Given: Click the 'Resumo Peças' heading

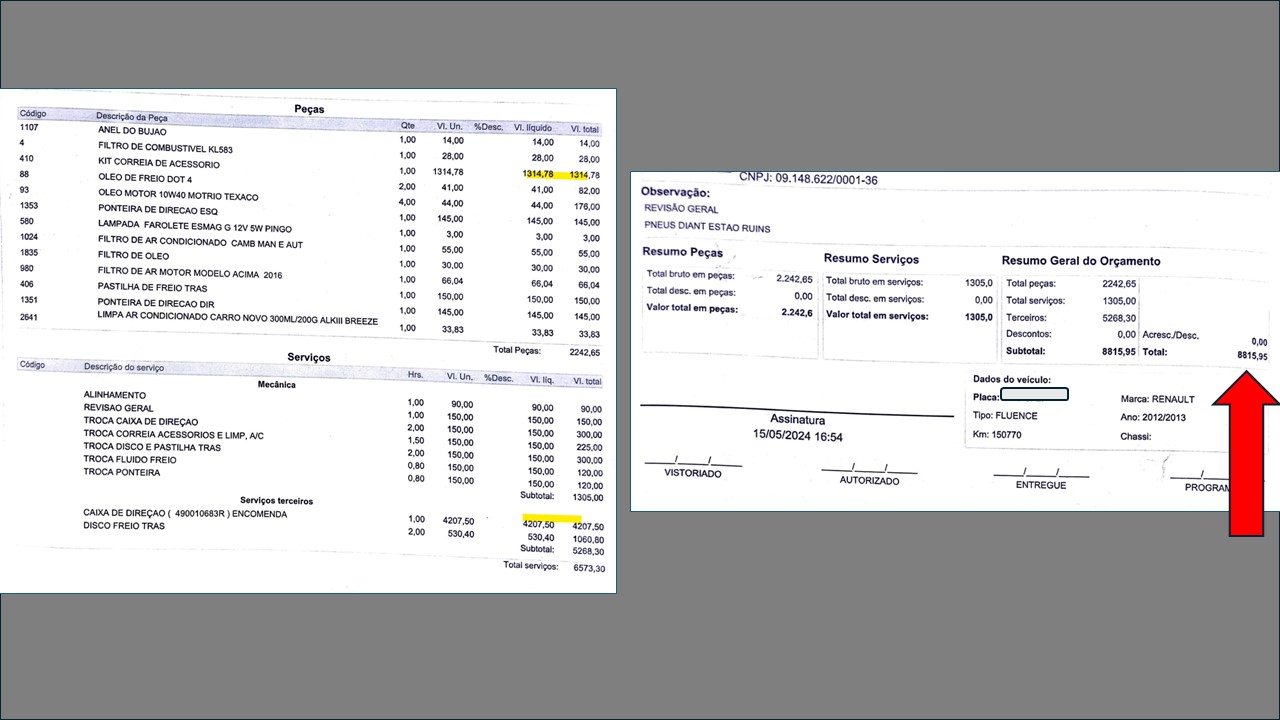Looking at the screenshot, I should pyautogui.click(x=682, y=252).
